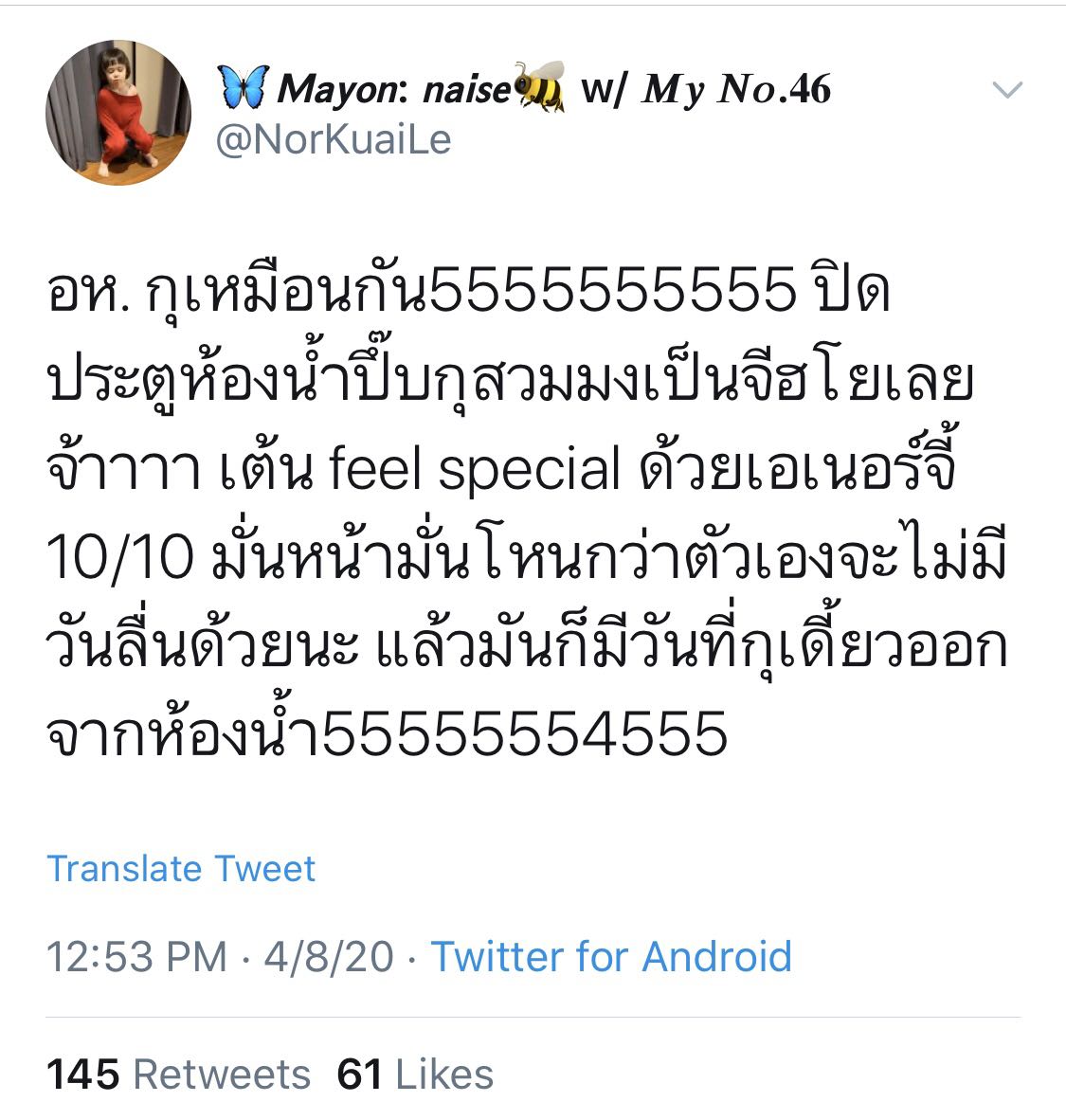Open profile via display name Mayon: naise

(394, 89)
